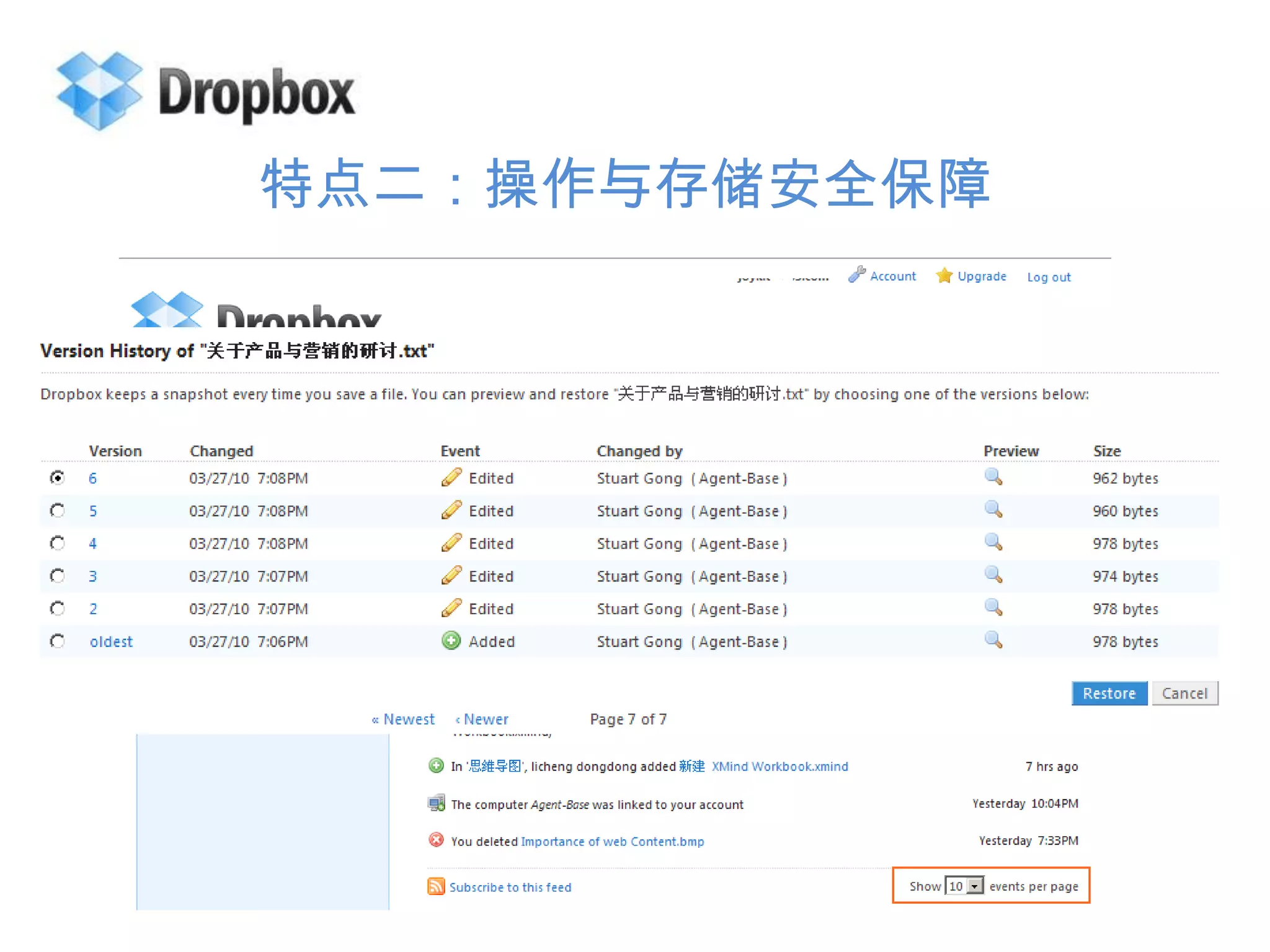Click the Event column header
The width and height of the screenshot is (1270, 952).
[x=460, y=451]
